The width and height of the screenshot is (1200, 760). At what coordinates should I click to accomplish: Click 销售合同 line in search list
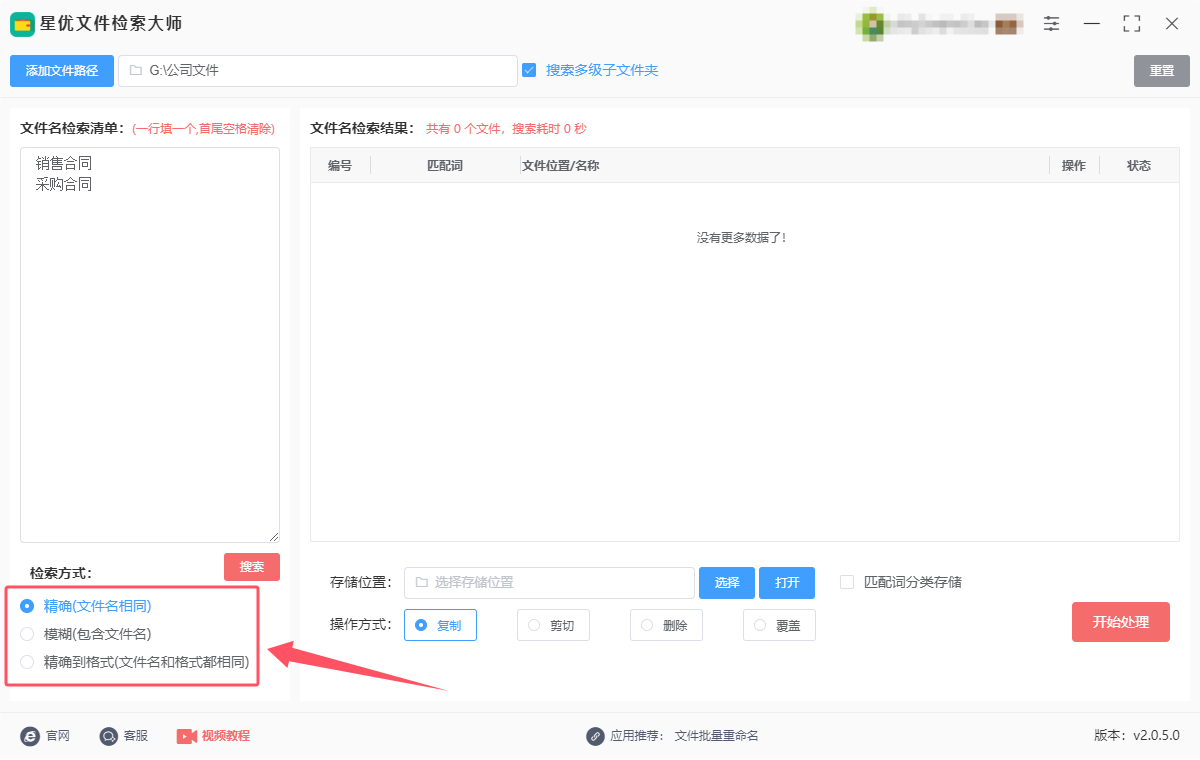click(64, 162)
